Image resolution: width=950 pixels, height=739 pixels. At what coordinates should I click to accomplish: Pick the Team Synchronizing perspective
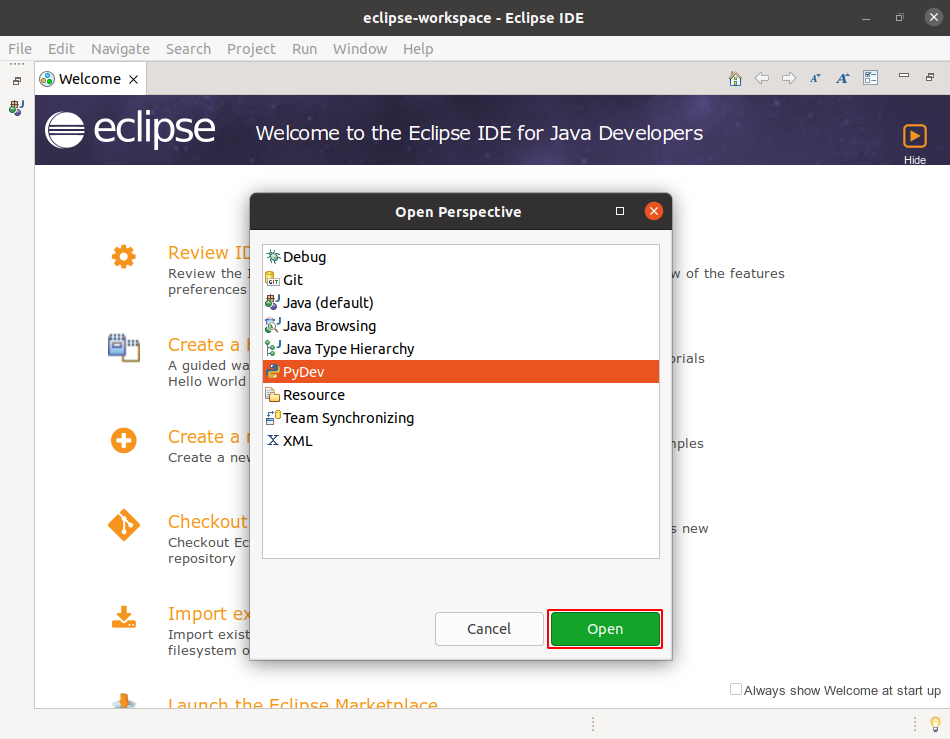[460, 418]
